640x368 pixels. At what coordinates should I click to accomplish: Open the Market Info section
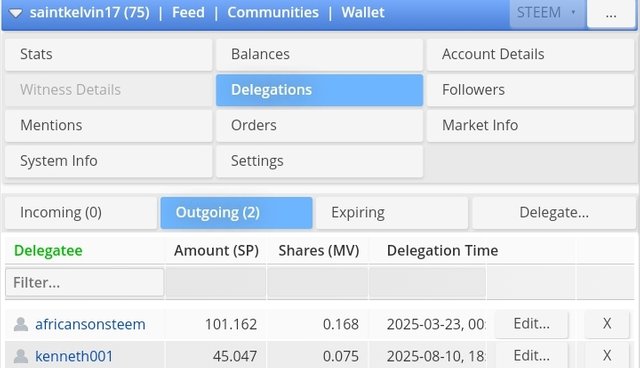click(x=530, y=125)
